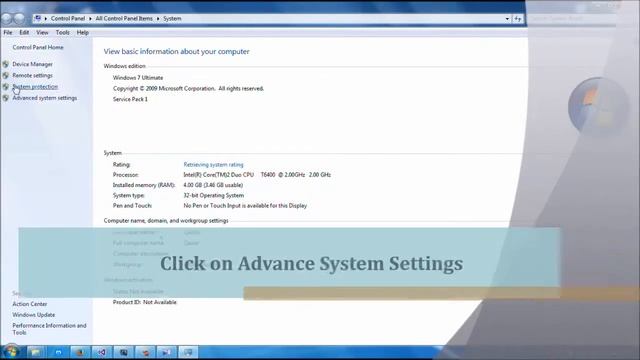Viewport: 640px width, 360px height.
Task: Open the Windows Start orb
Action: pos(11,352)
